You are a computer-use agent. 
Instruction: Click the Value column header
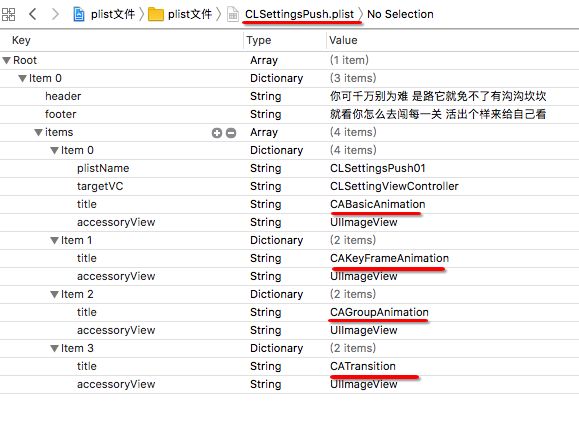point(343,40)
